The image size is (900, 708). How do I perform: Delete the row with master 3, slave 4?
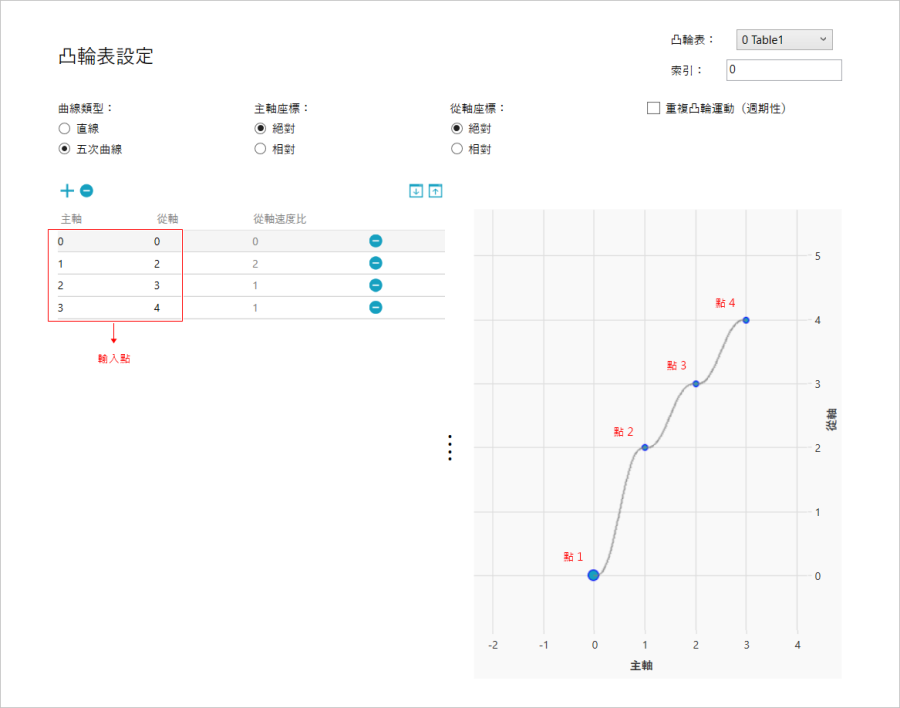[375, 308]
